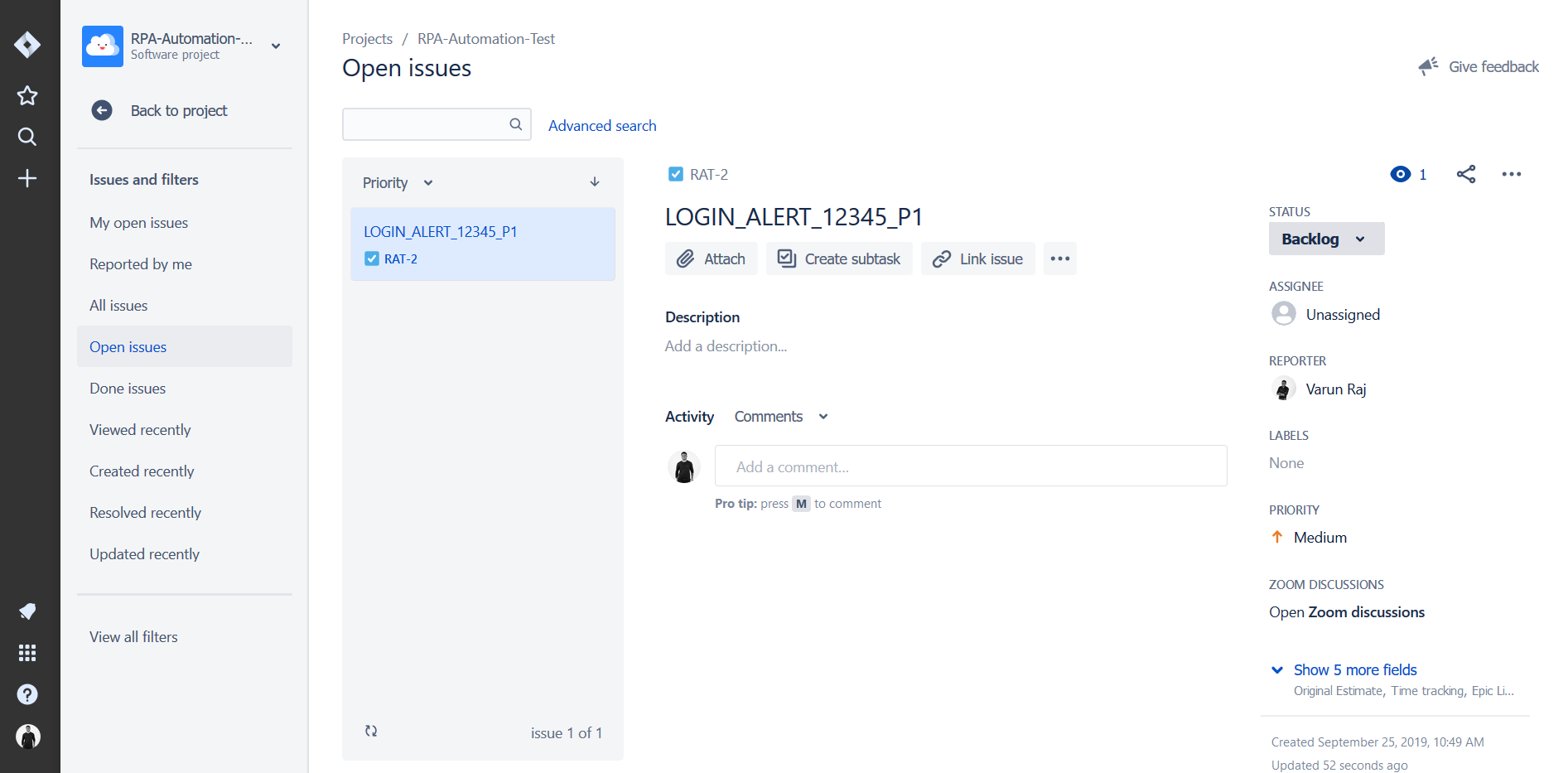Image resolution: width=1568 pixels, height=773 pixels.
Task: Toggle the sort direction arrow
Action: [x=595, y=182]
